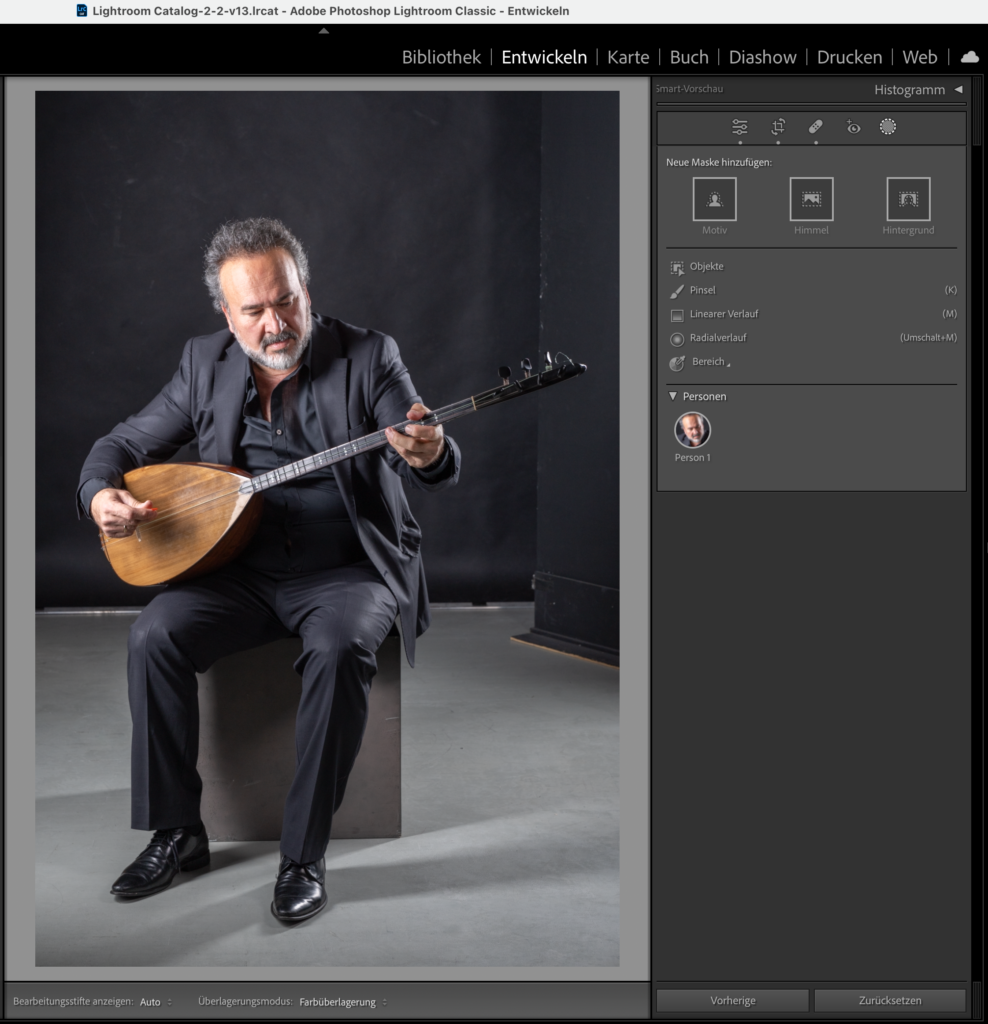Open Bearbeitungsstifte anzeigen Auto dropdown
Image resolution: width=988 pixels, height=1024 pixels.
pyautogui.click(x=155, y=1002)
